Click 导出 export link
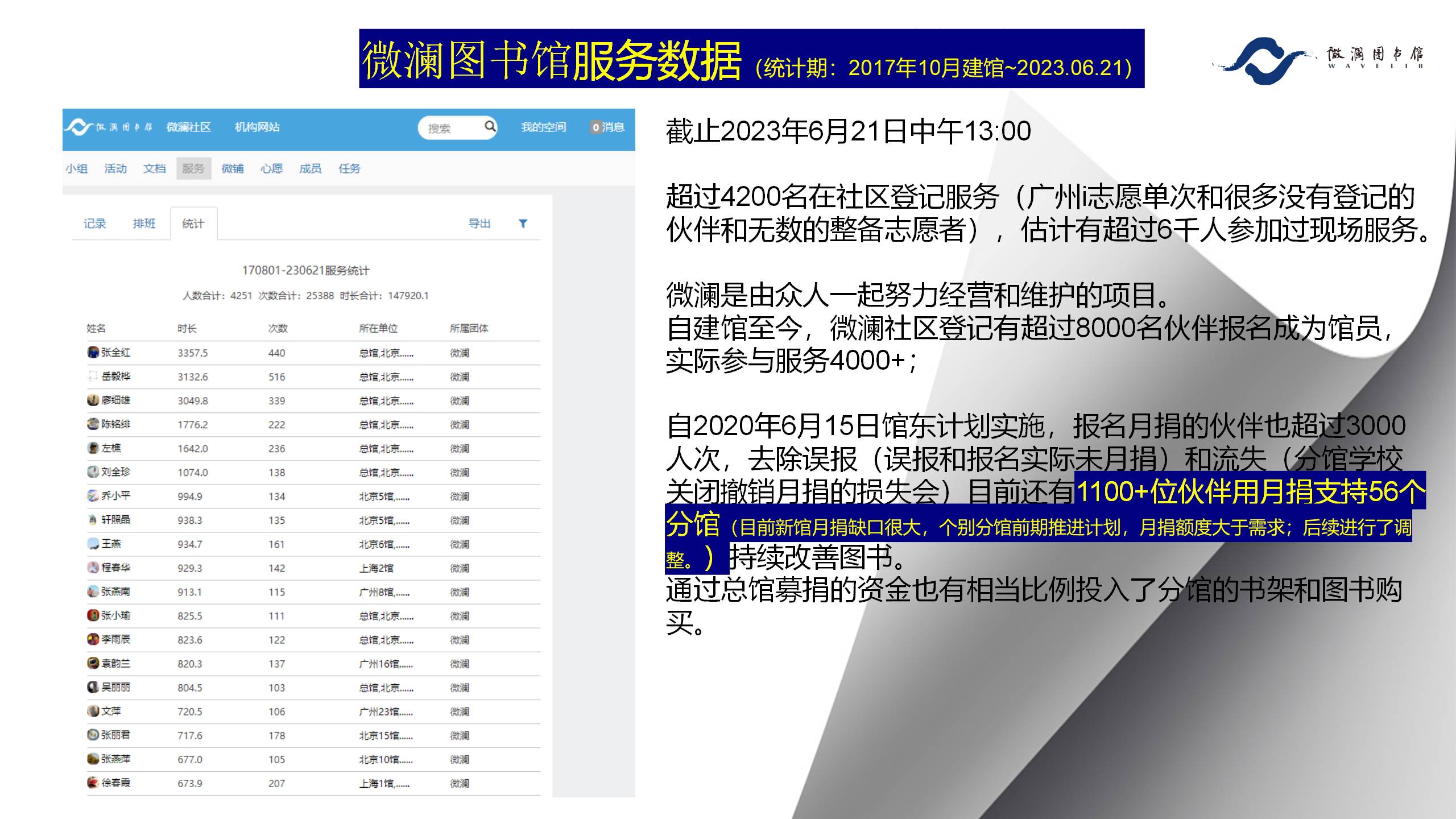The width and height of the screenshot is (1456, 819). coord(479,224)
